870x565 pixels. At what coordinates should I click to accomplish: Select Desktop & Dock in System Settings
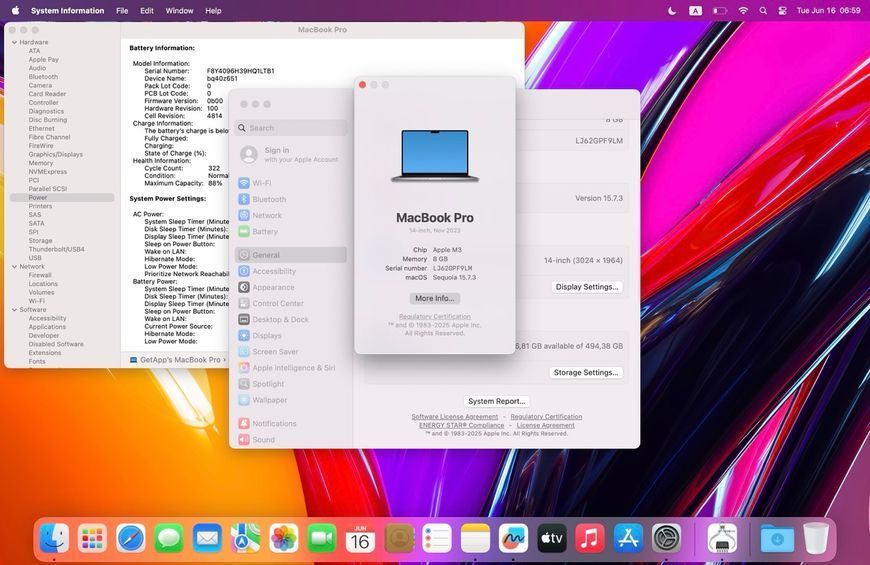point(291,320)
